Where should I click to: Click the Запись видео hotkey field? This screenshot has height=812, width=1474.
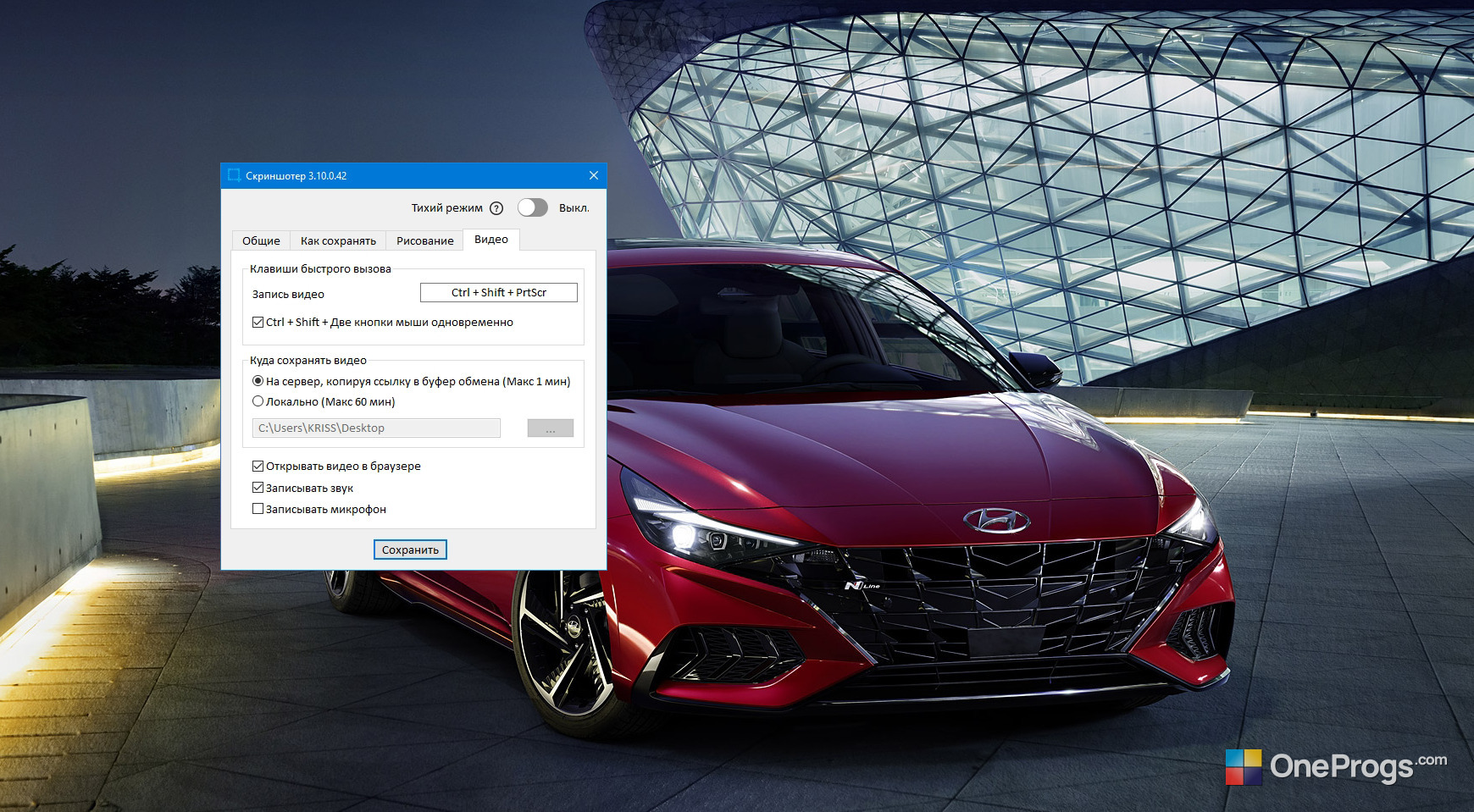[499, 292]
